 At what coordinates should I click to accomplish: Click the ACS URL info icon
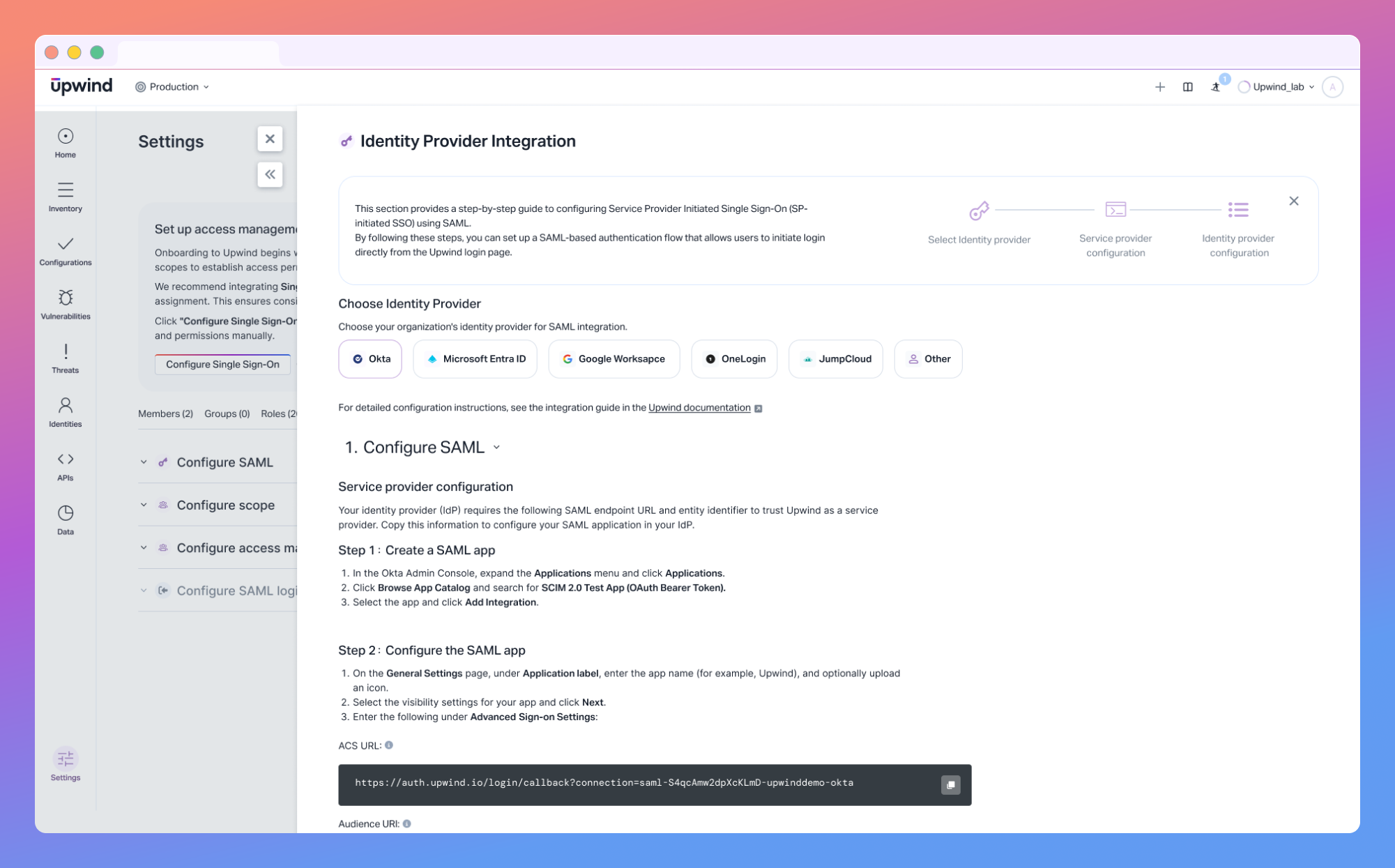[x=389, y=745]
